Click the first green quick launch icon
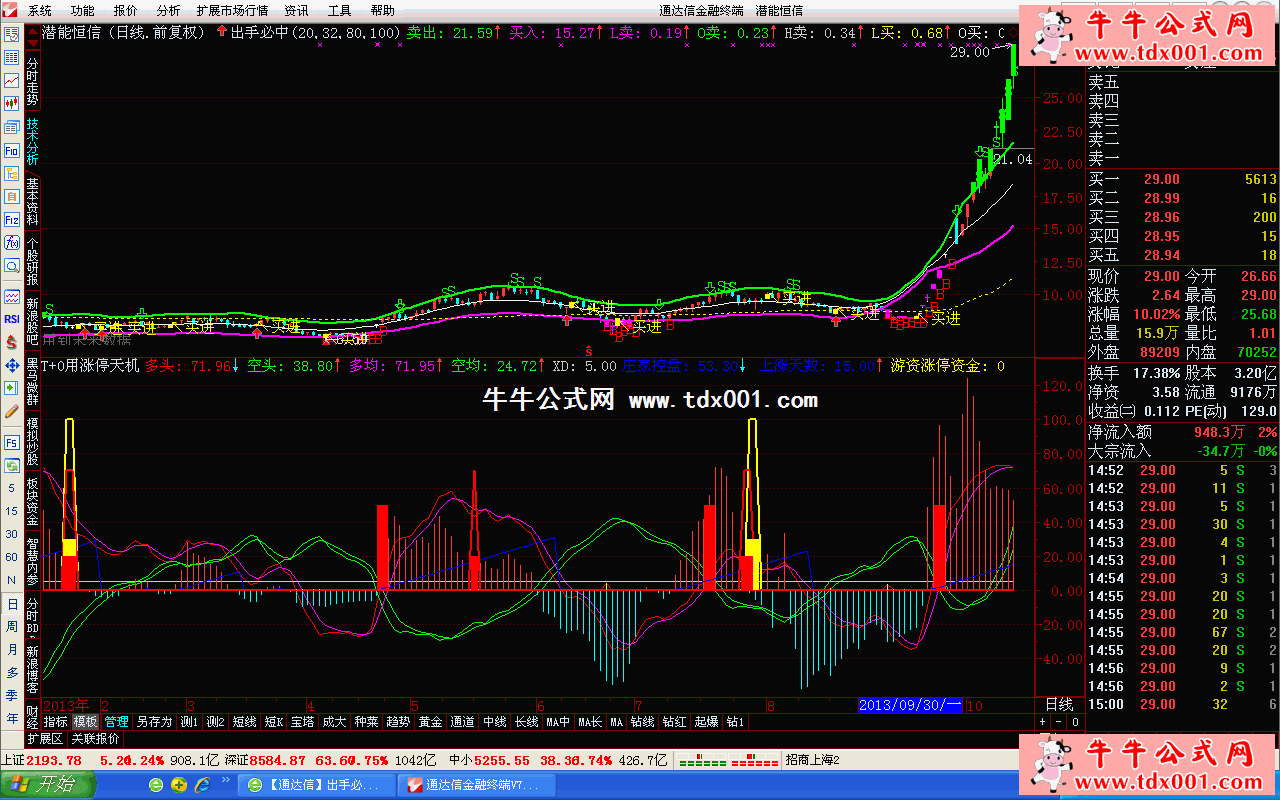 [x=156, y=785]
